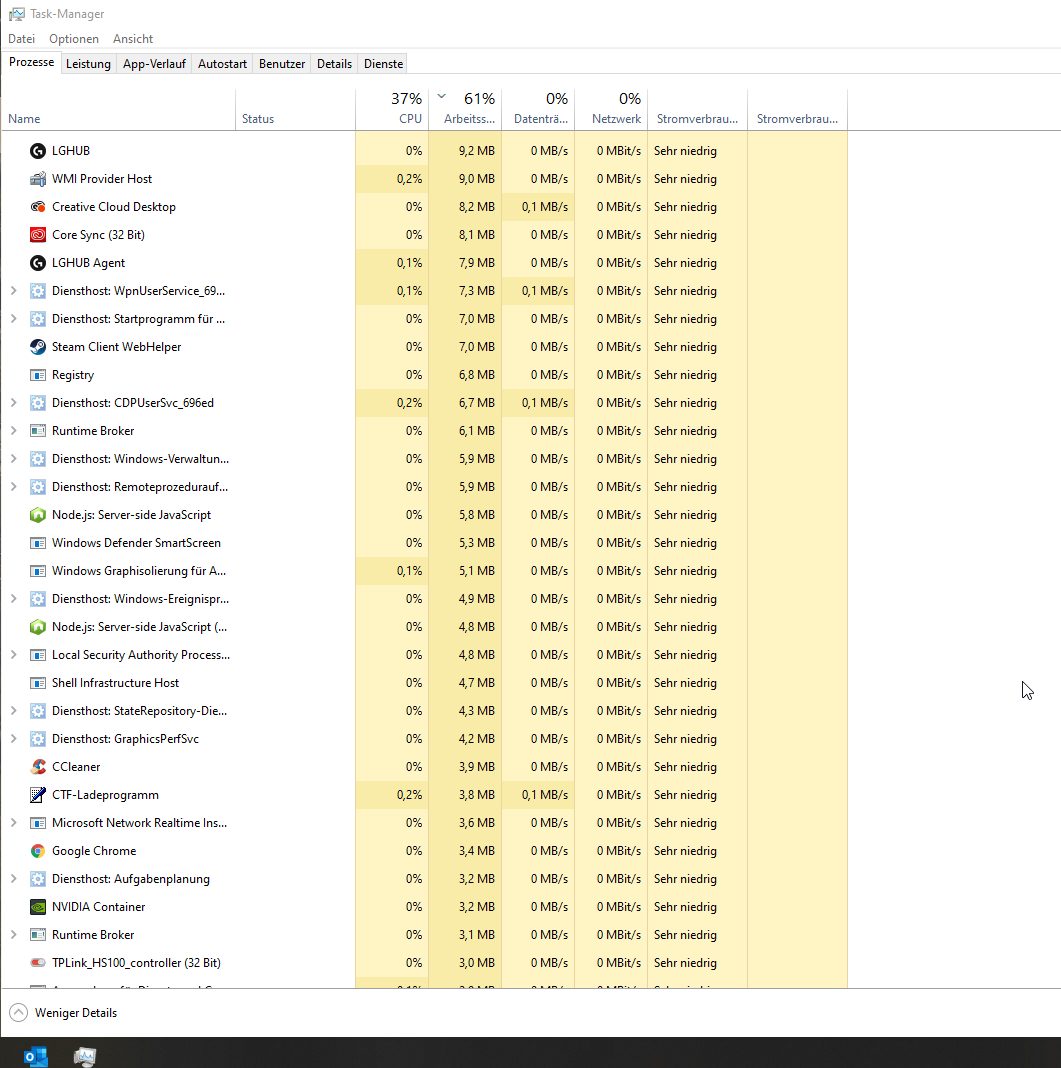Click the Steam Client WebHelper icon
Screen dimensions: 1061x1068
click(38, 347)
